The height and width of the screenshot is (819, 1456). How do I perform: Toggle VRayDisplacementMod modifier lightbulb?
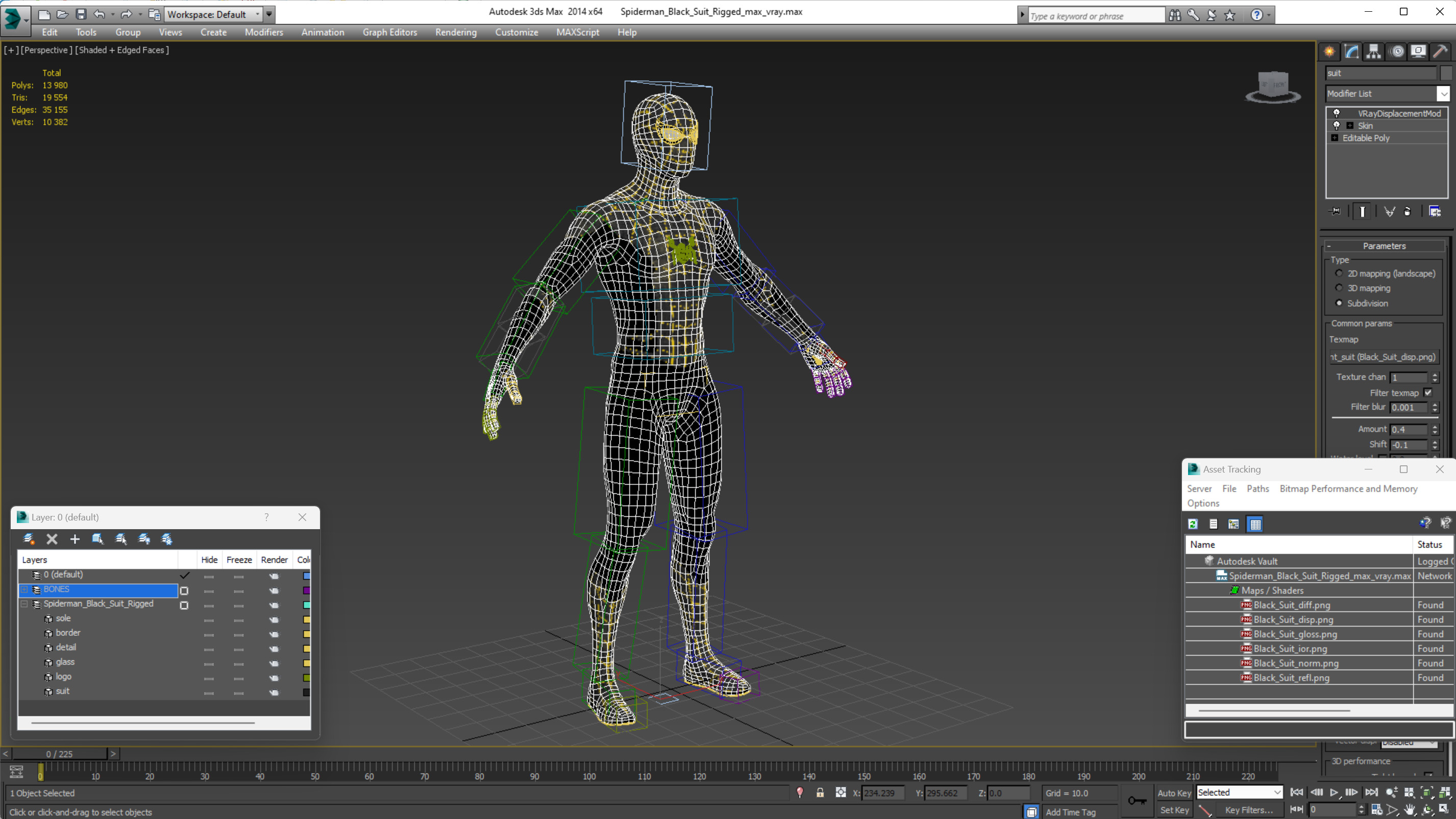pos(1337,113)
